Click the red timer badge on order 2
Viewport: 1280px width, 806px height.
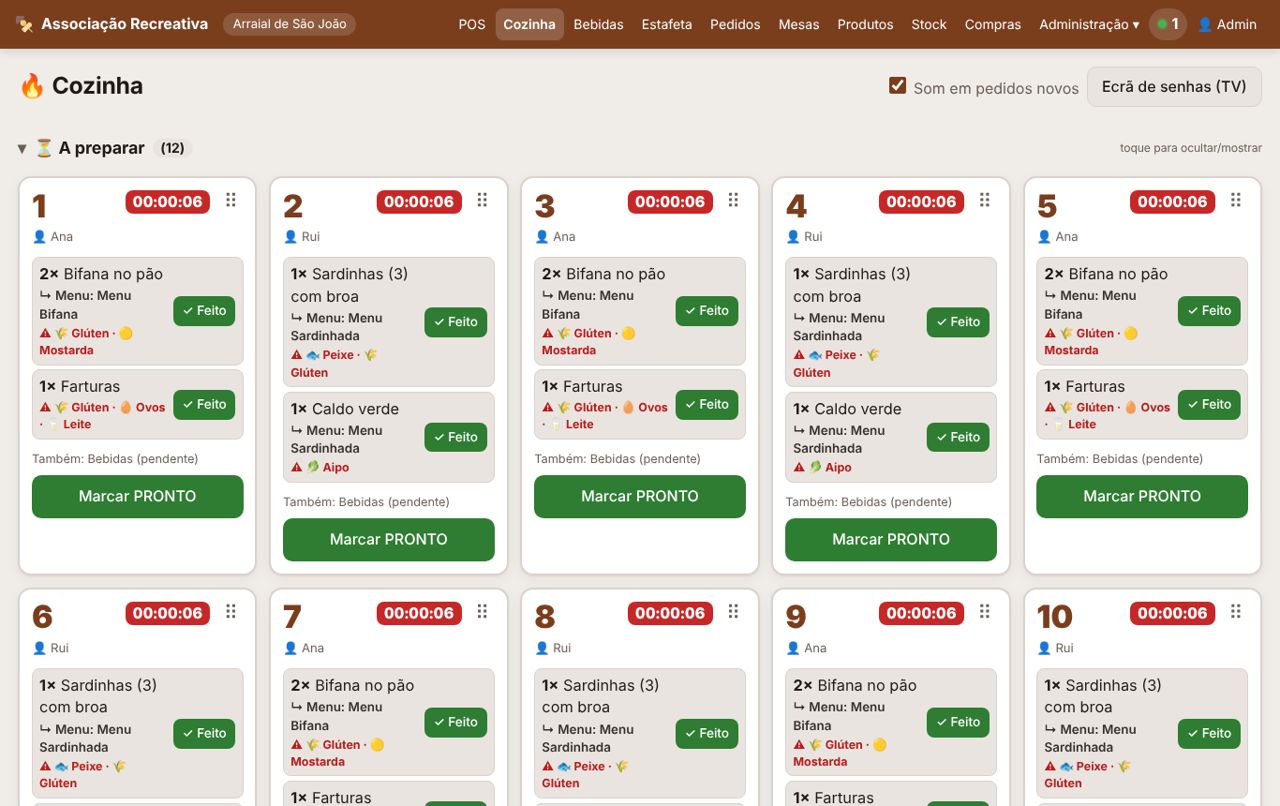pyautogui.click(x=419, y=201)
